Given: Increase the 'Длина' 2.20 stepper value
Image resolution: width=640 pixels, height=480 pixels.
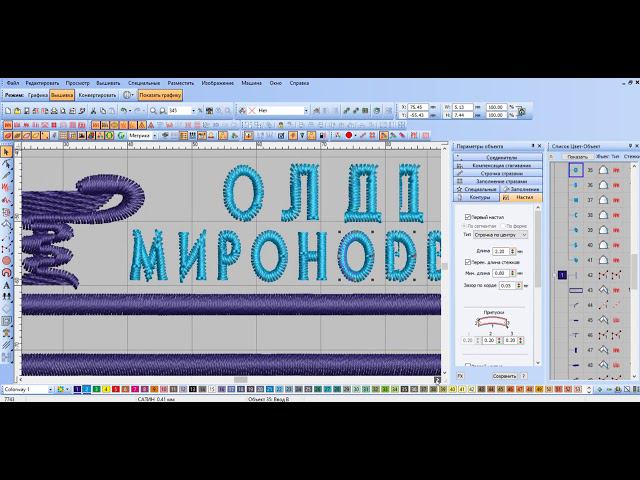Looking at the screenshot, I should tap(513, 250).
